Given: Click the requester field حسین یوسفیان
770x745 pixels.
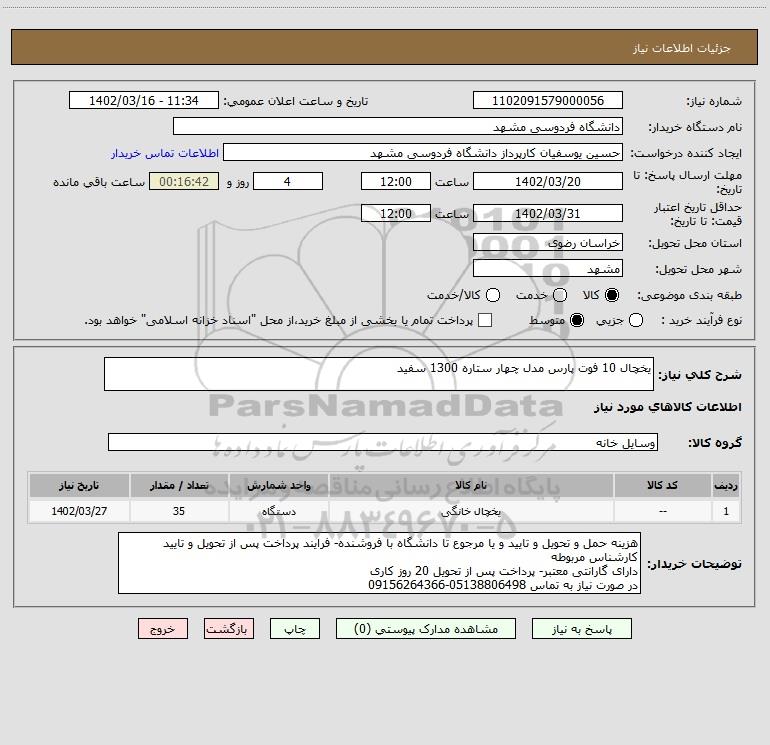Looking at the screenshot, I should 423,153.
